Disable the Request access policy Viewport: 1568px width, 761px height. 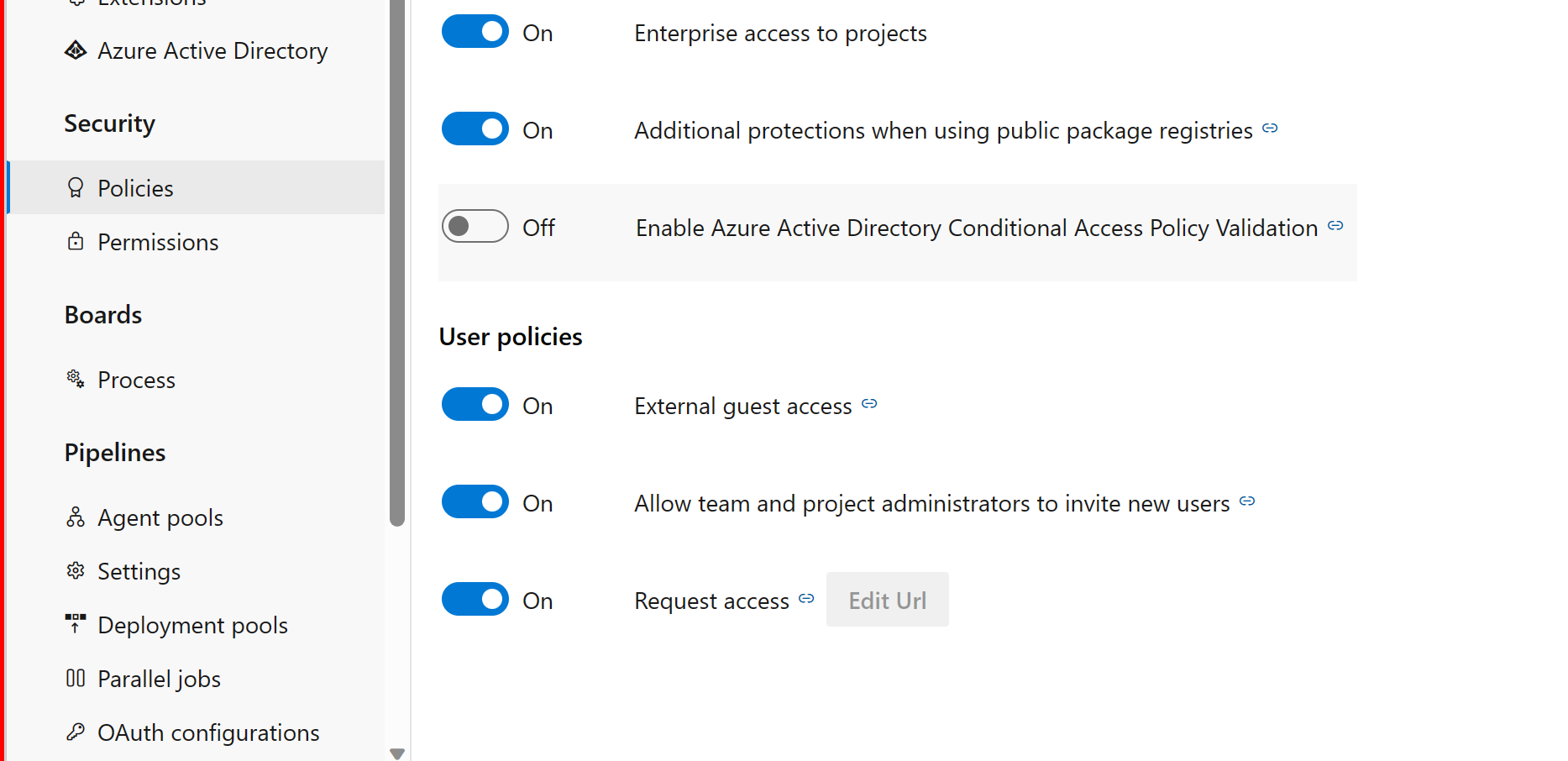(475, 599)
